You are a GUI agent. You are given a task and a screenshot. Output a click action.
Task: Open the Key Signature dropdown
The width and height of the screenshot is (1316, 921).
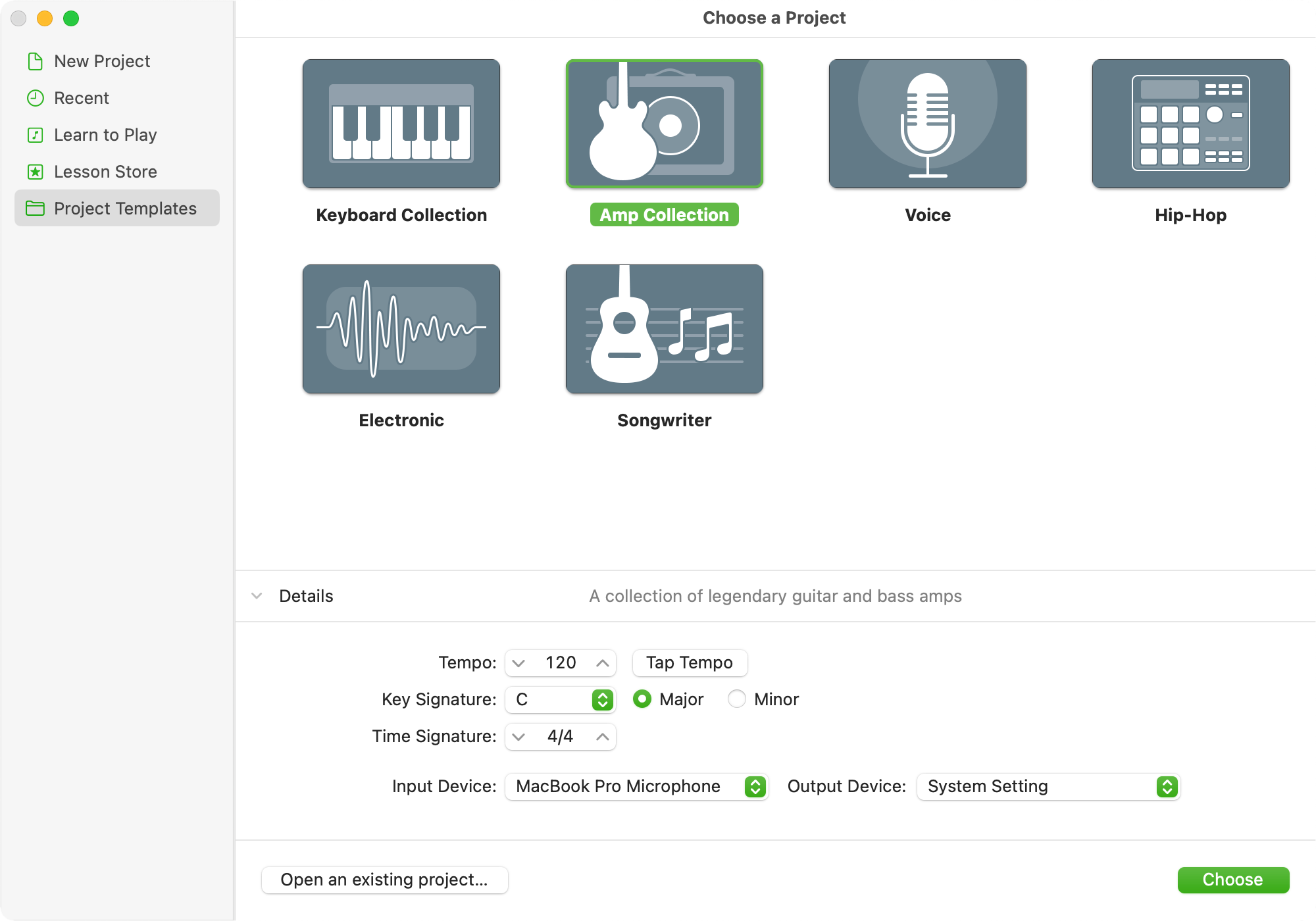[x=560, y=699]
